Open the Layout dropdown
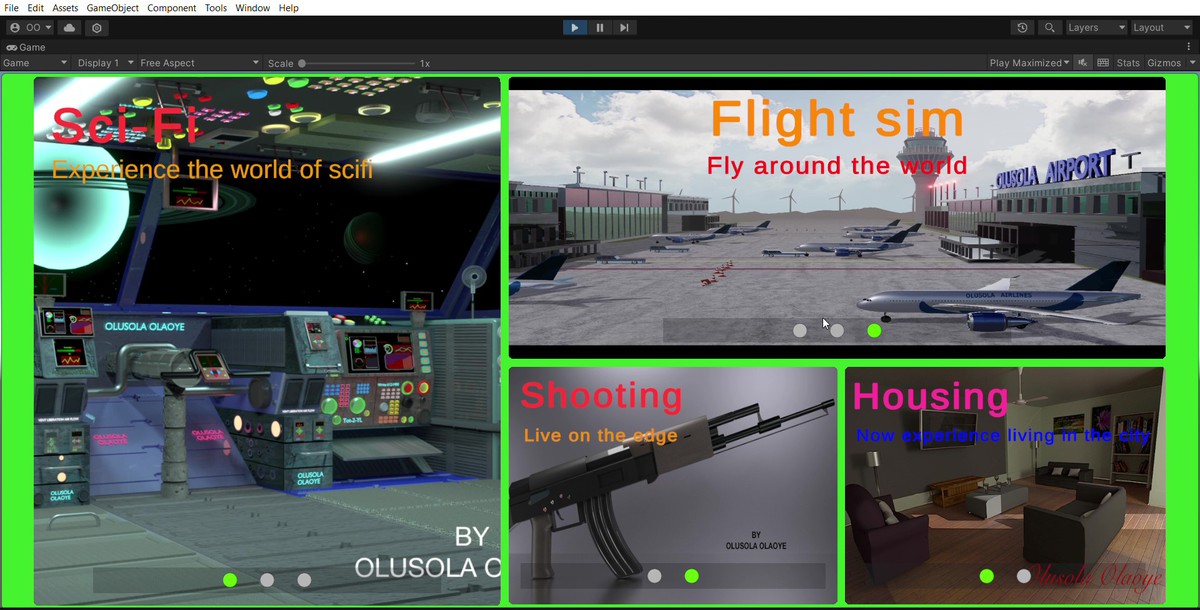Viewport: 1200px width, 610px height. (x=1162, y=28)
